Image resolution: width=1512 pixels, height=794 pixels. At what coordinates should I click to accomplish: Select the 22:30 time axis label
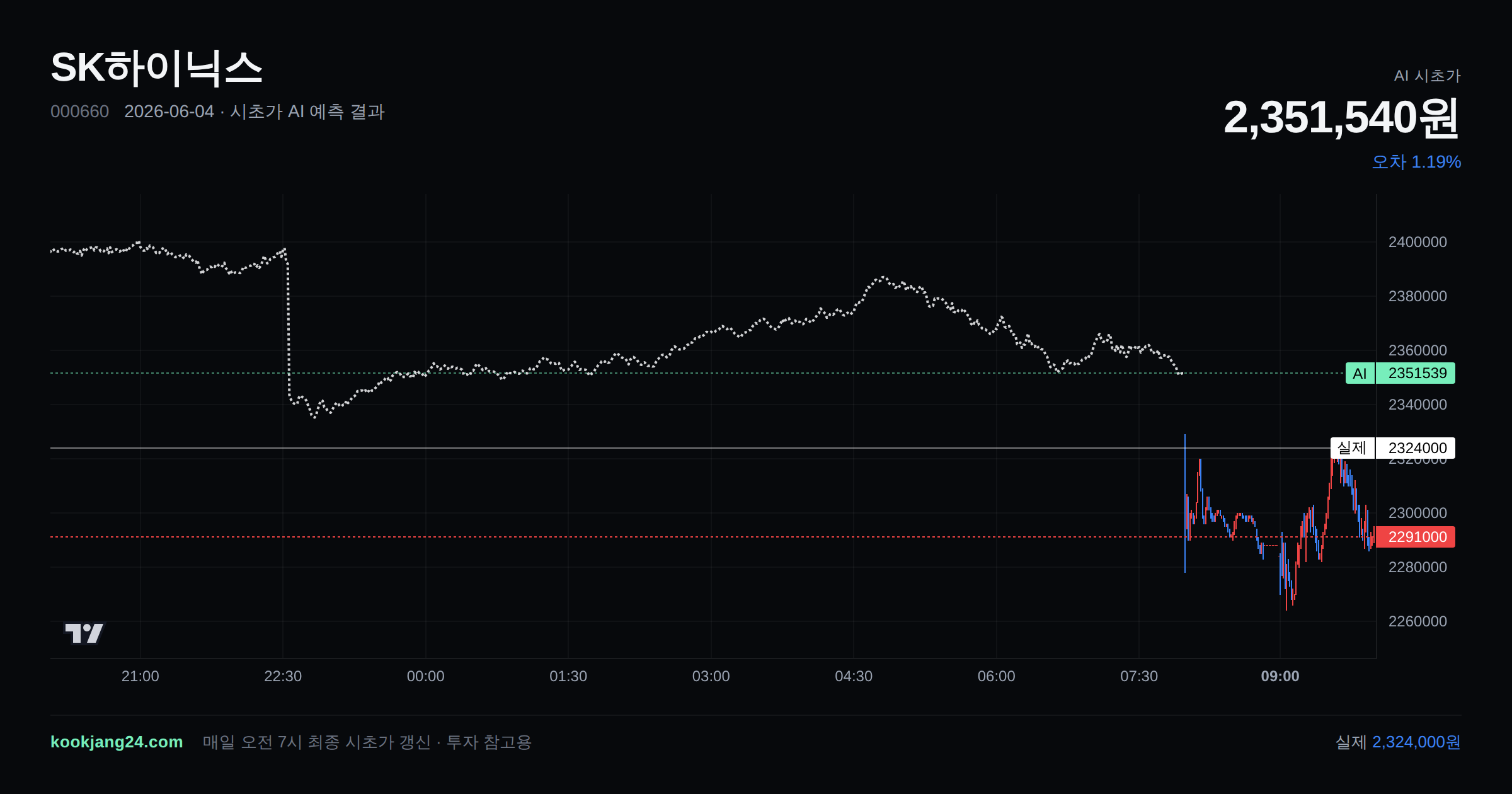pos(283,676)
